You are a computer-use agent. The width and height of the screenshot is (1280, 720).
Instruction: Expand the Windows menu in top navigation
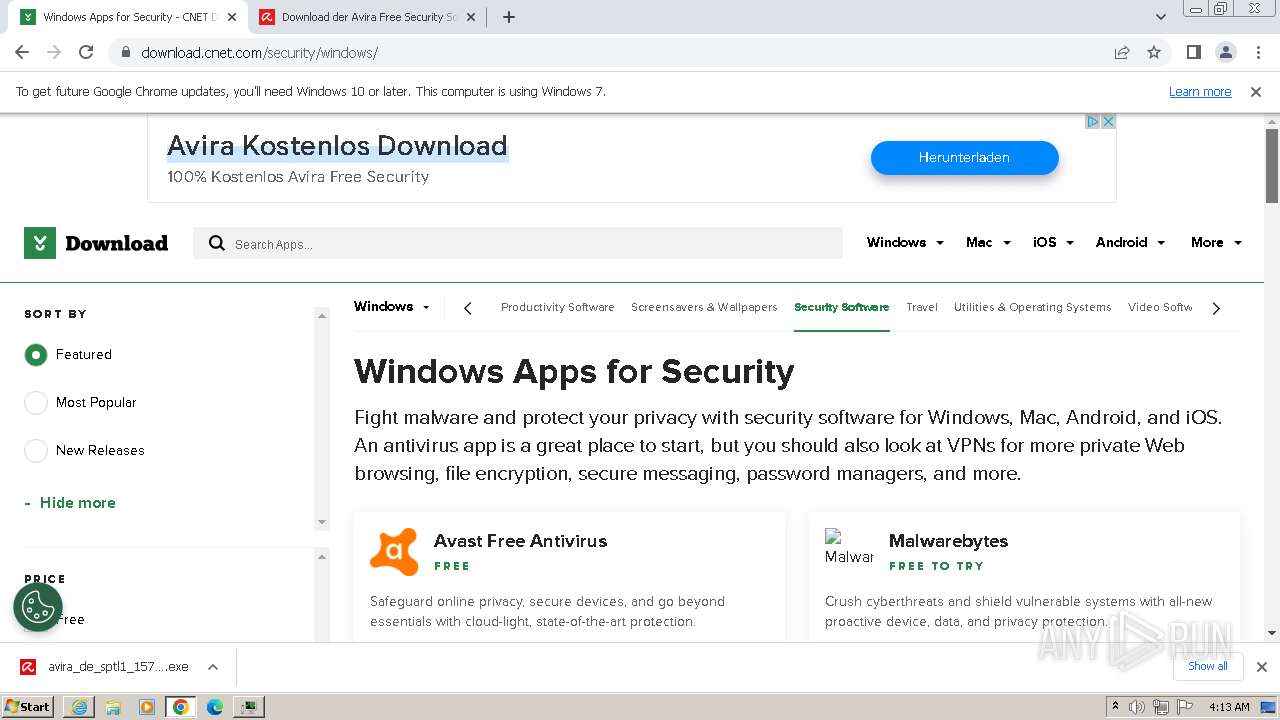pos(905,242)
